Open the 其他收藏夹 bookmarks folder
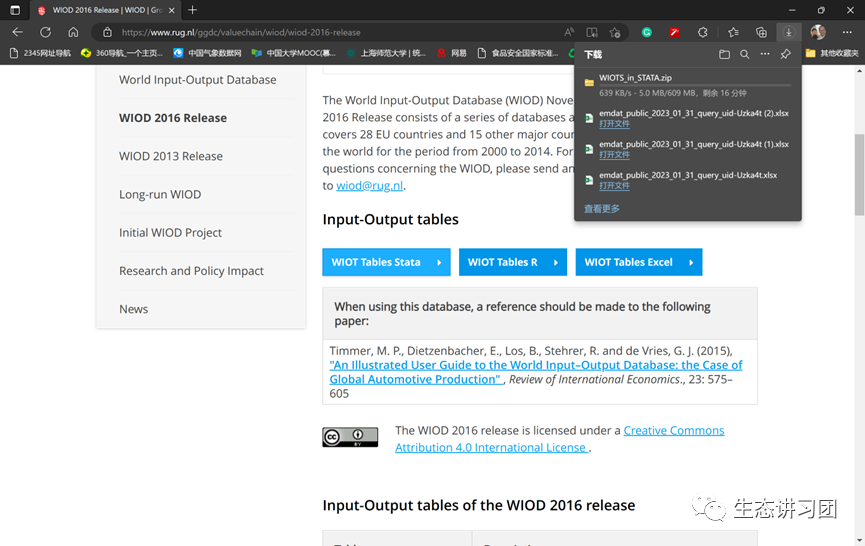 (832, 53)
